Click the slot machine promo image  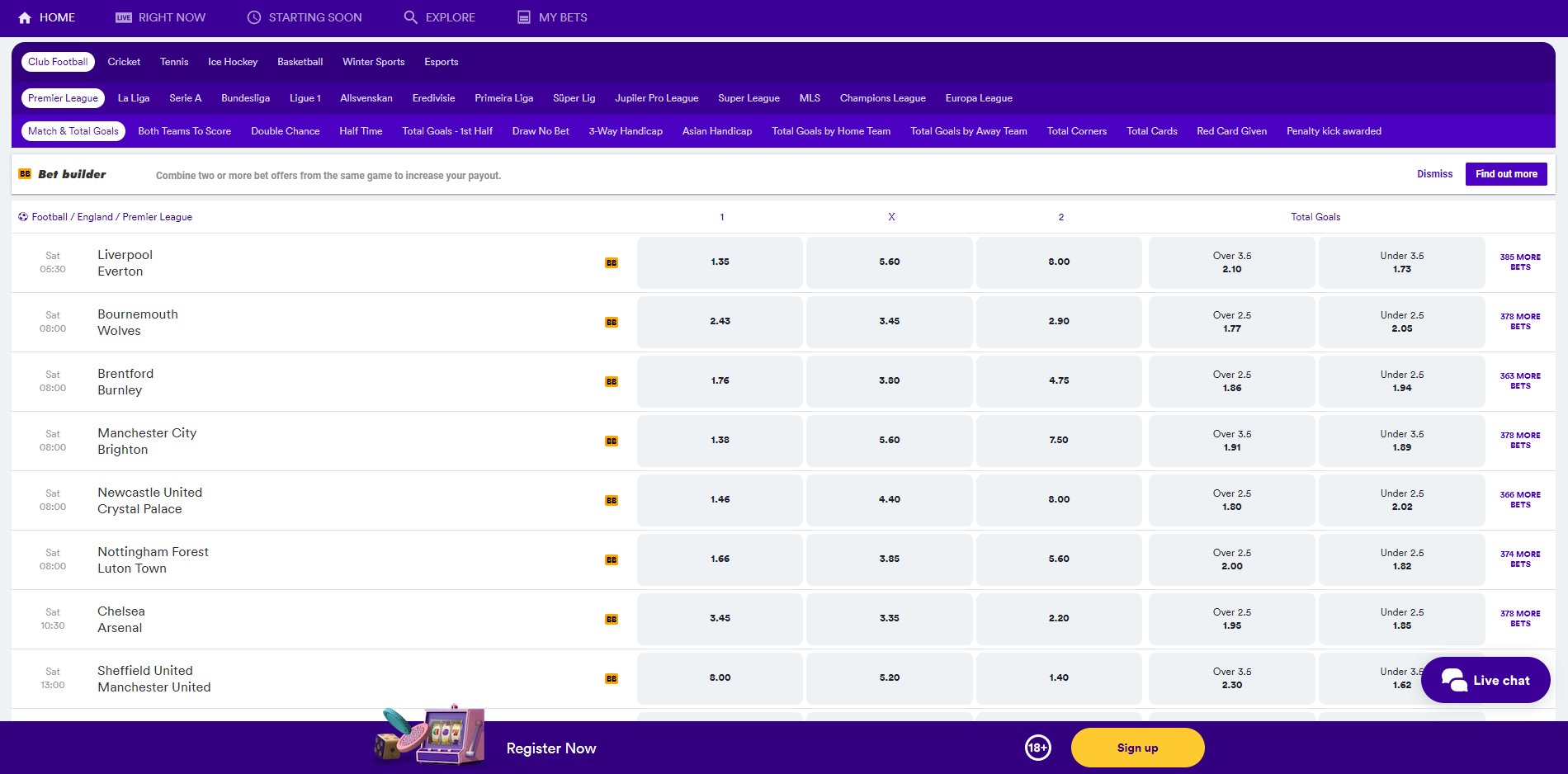[429, 734]
